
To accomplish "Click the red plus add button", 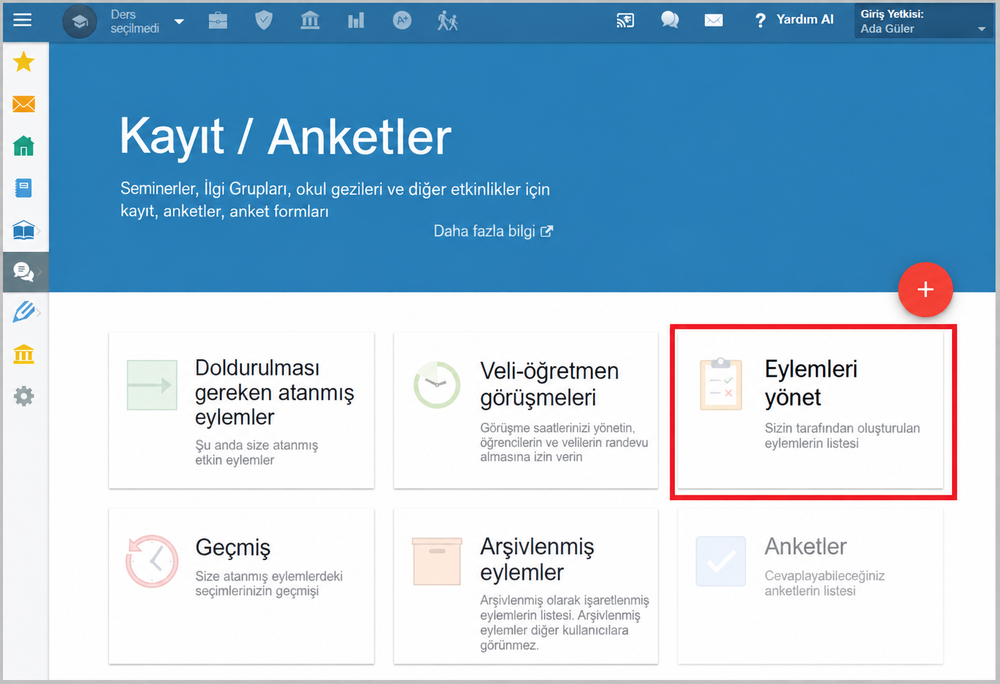I will (x=925, y=289).
